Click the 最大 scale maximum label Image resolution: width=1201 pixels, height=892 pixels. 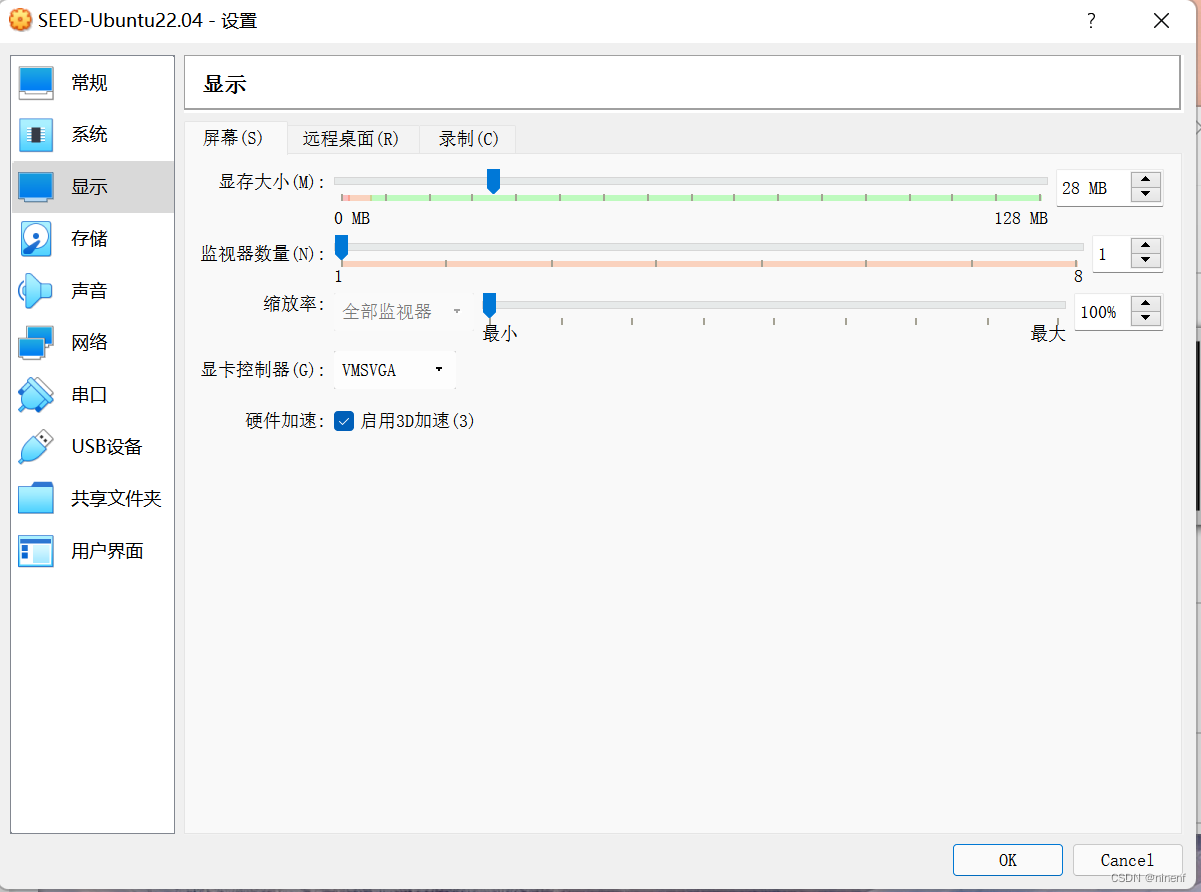click(x=1048, y=334)
